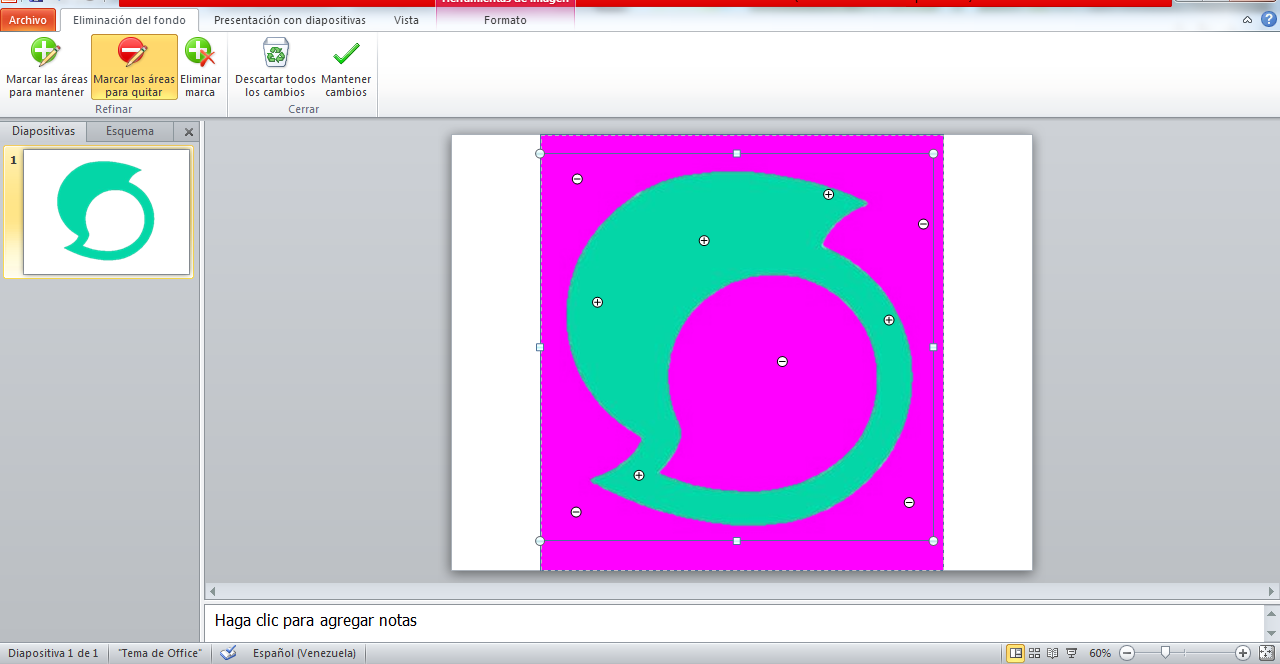Screen dimensions: 1280x664
Task: Click minus mark inside the inner pink circle
Action: pyautogui.click(x=782, y=361)
